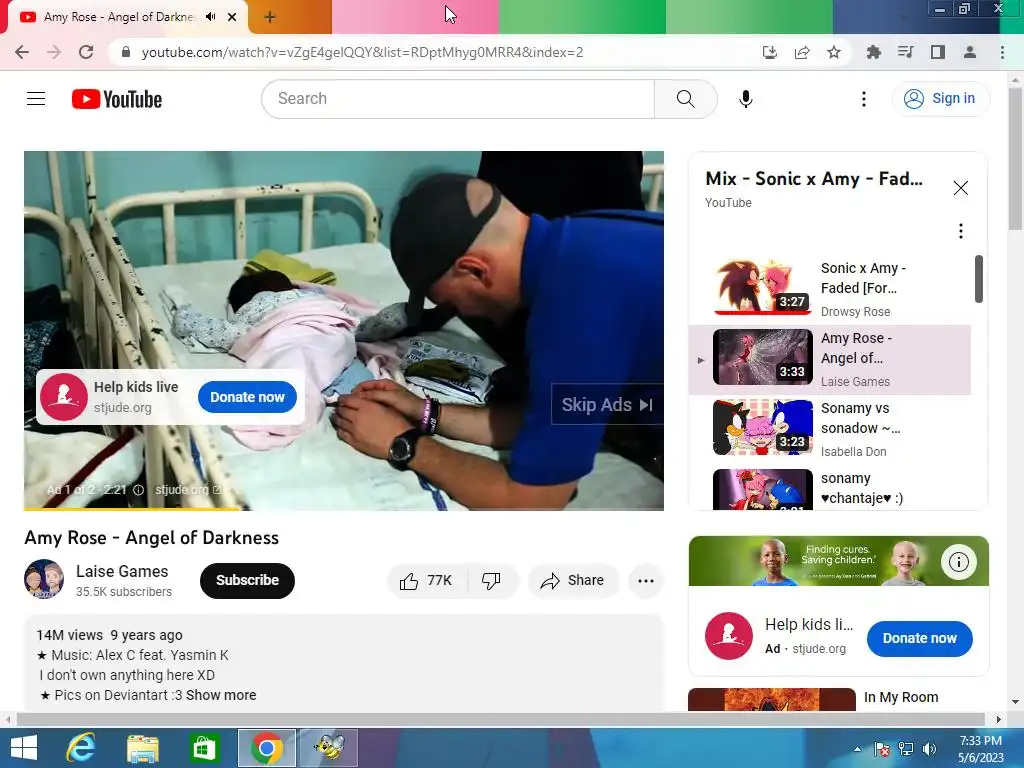This screenshot has height=768, width=1024.
Task: Click the sidebar ad info icon
Action: click(958, 562)
